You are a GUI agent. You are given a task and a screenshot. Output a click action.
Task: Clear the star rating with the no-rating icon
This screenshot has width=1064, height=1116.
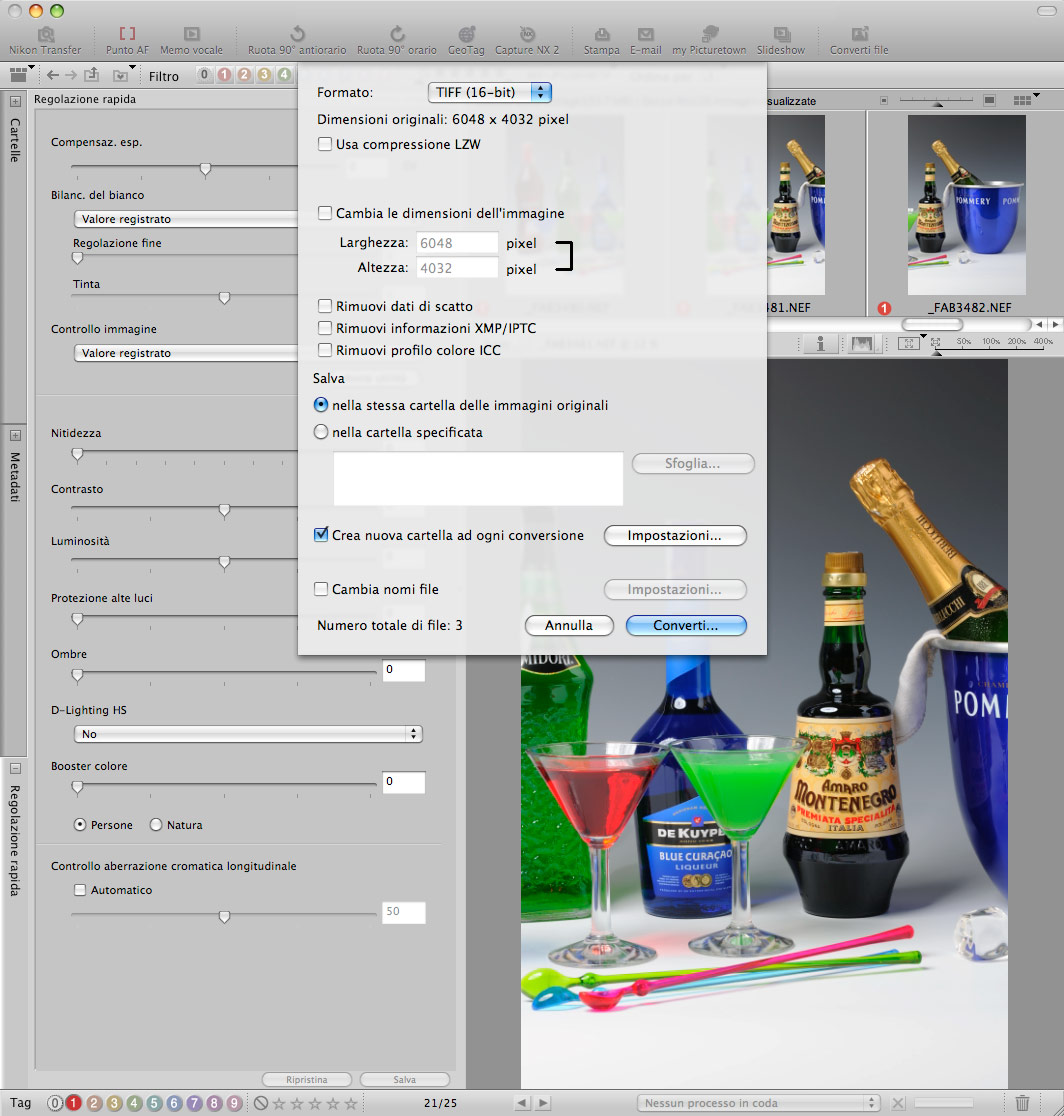pyautogui.click(x=261, y=1103)
